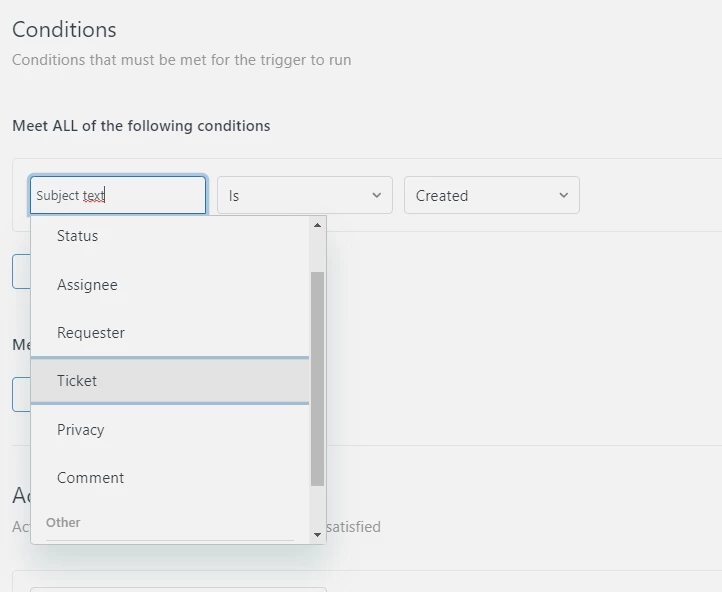Click the "Other" group header in the list

tap(63, 522)
